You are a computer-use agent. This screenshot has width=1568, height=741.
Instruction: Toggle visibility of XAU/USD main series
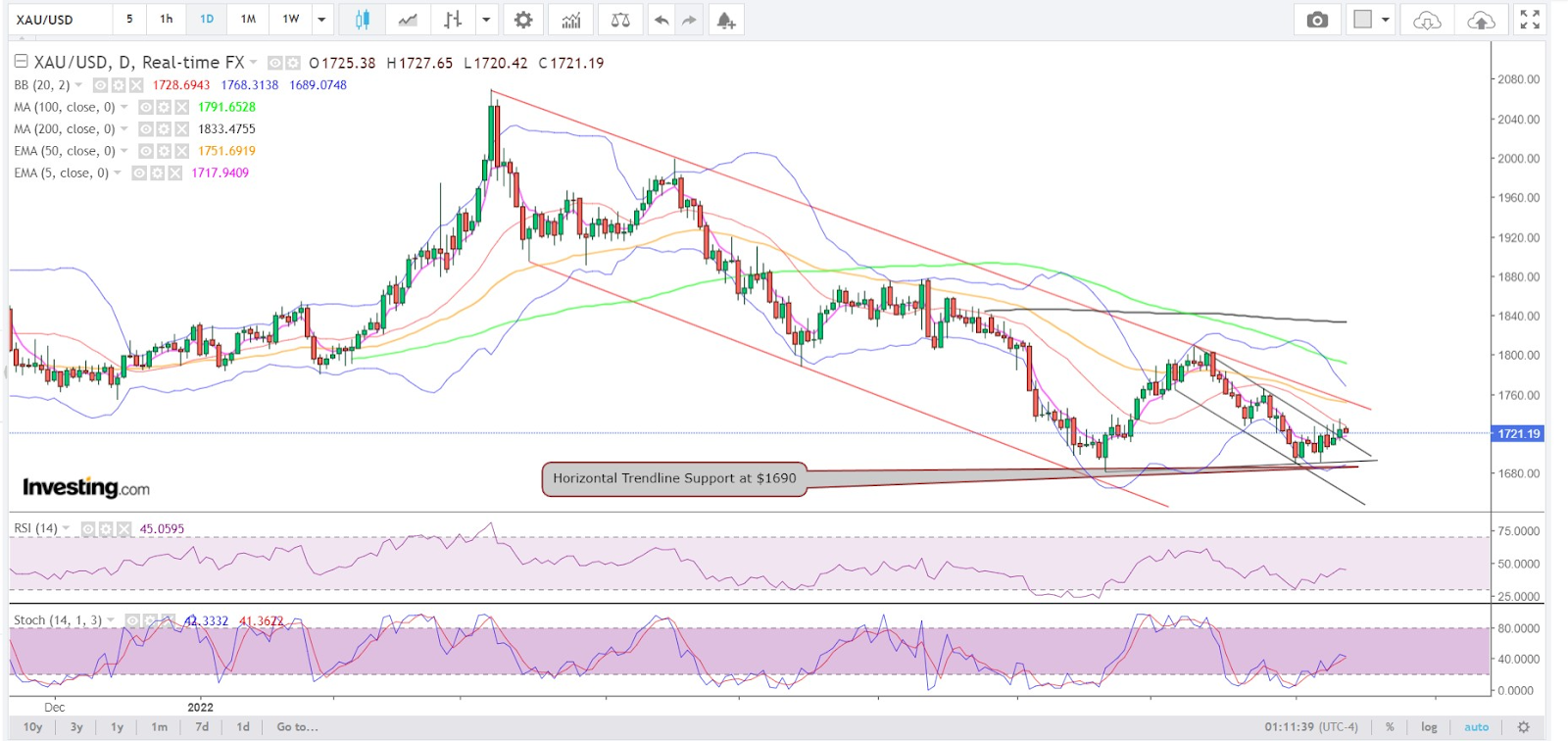coord(275,63)
